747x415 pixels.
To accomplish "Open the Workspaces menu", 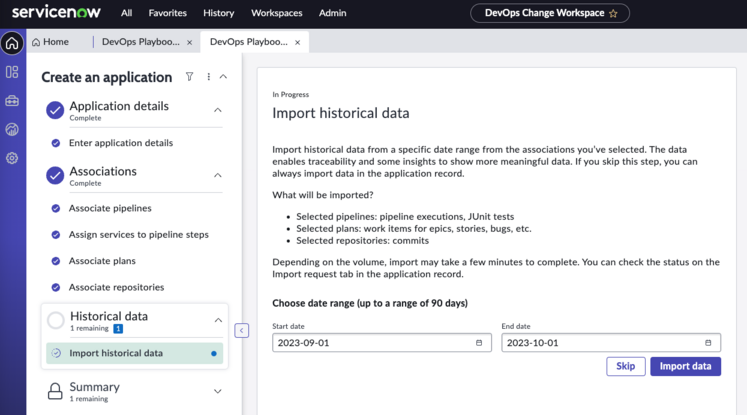I will click(x=276, y=13).
